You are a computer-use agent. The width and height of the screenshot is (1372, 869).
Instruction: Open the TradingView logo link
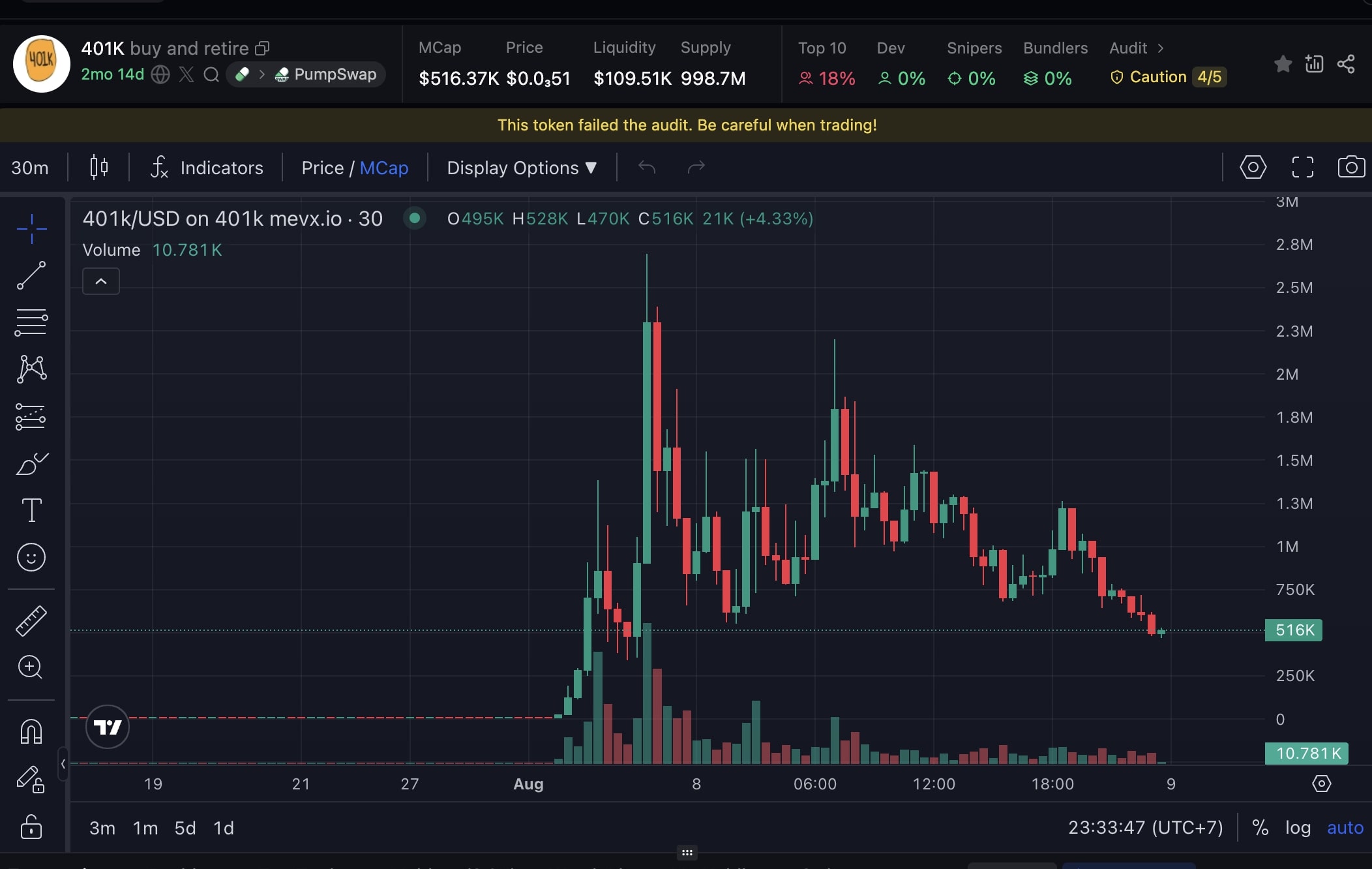pos(108,727)
